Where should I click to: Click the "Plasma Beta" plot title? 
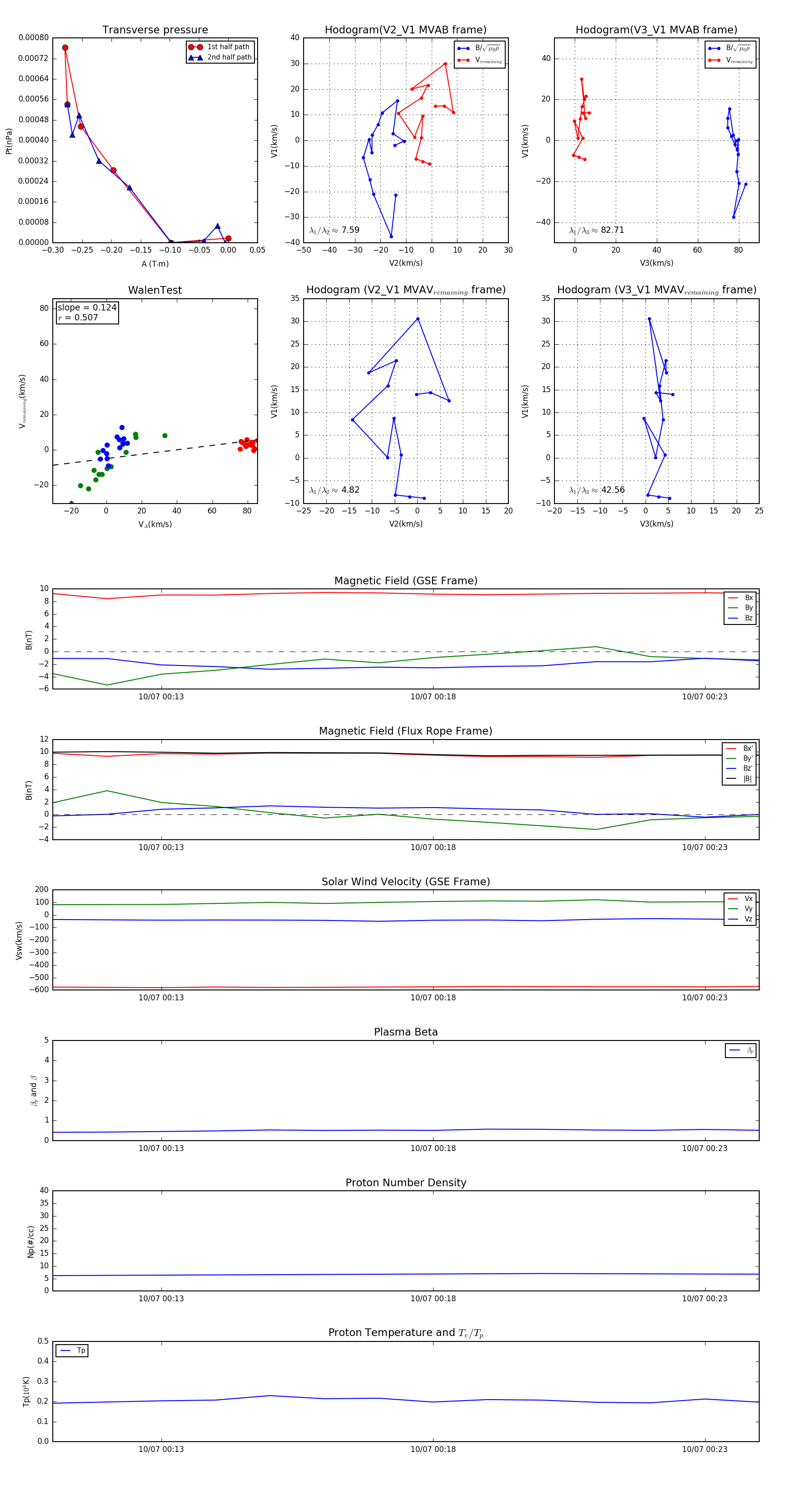406,1032
